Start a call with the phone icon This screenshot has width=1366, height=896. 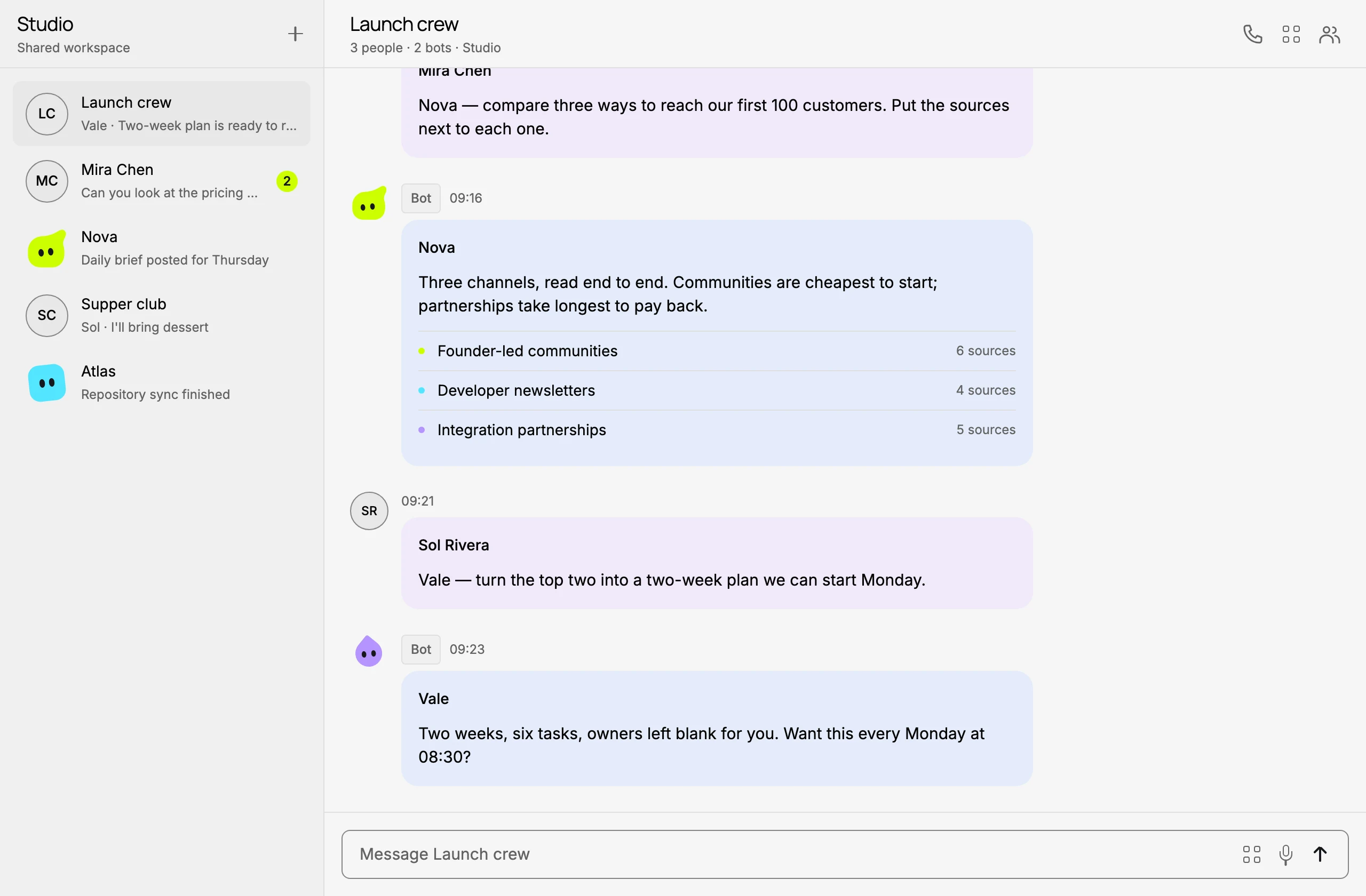[1252, 35]
